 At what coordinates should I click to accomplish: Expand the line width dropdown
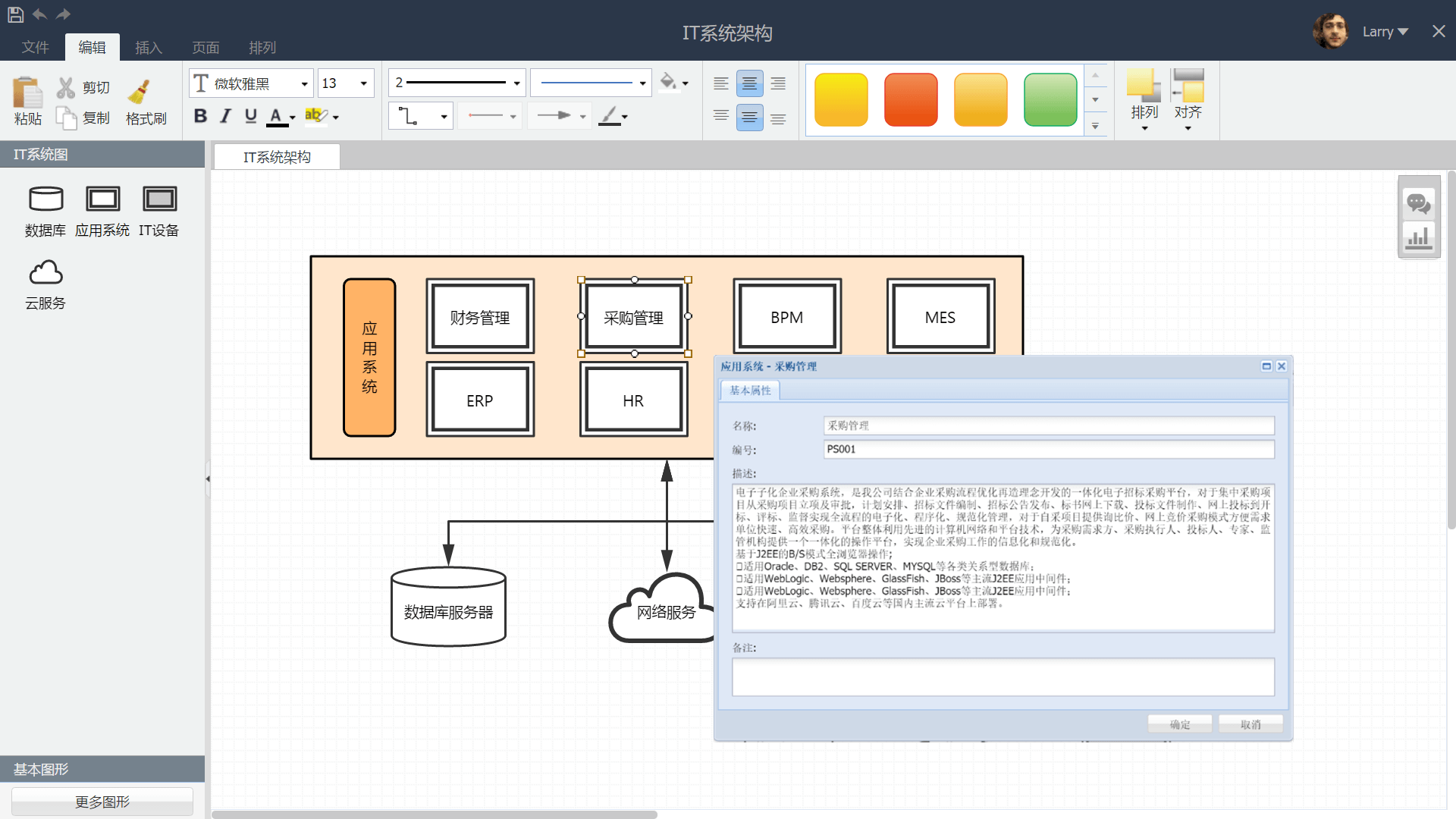[x=516, y=83]
